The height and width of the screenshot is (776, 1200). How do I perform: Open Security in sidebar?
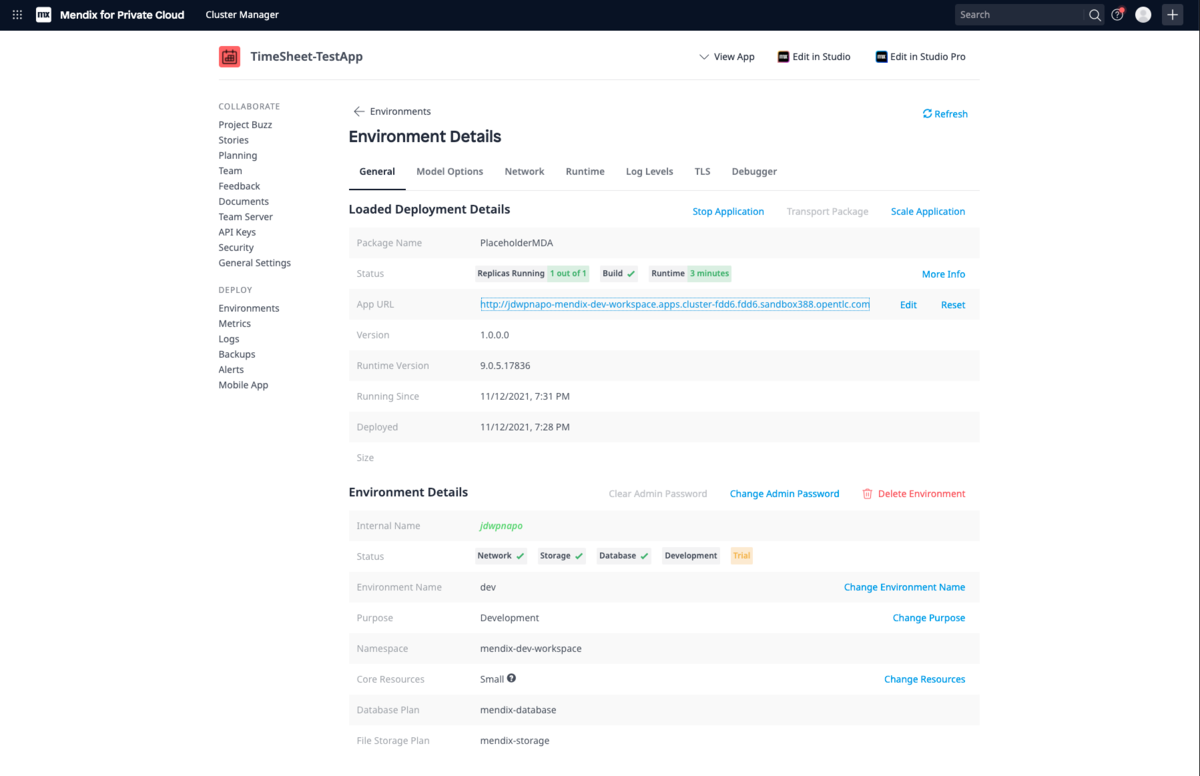pos(236,247)
